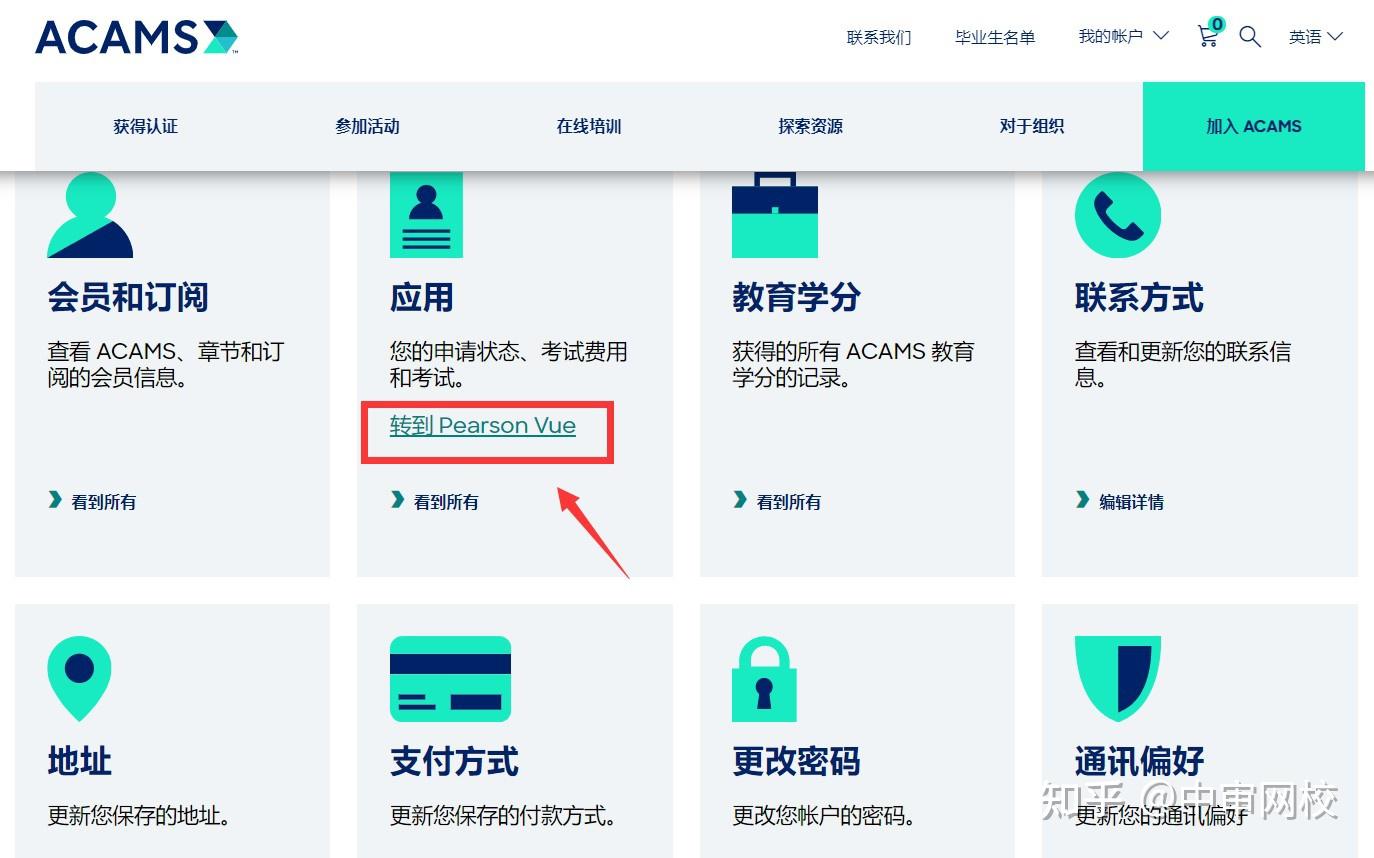Click the 支付方式 credit card icon
1374x858 pixels.
pos(450,679)
